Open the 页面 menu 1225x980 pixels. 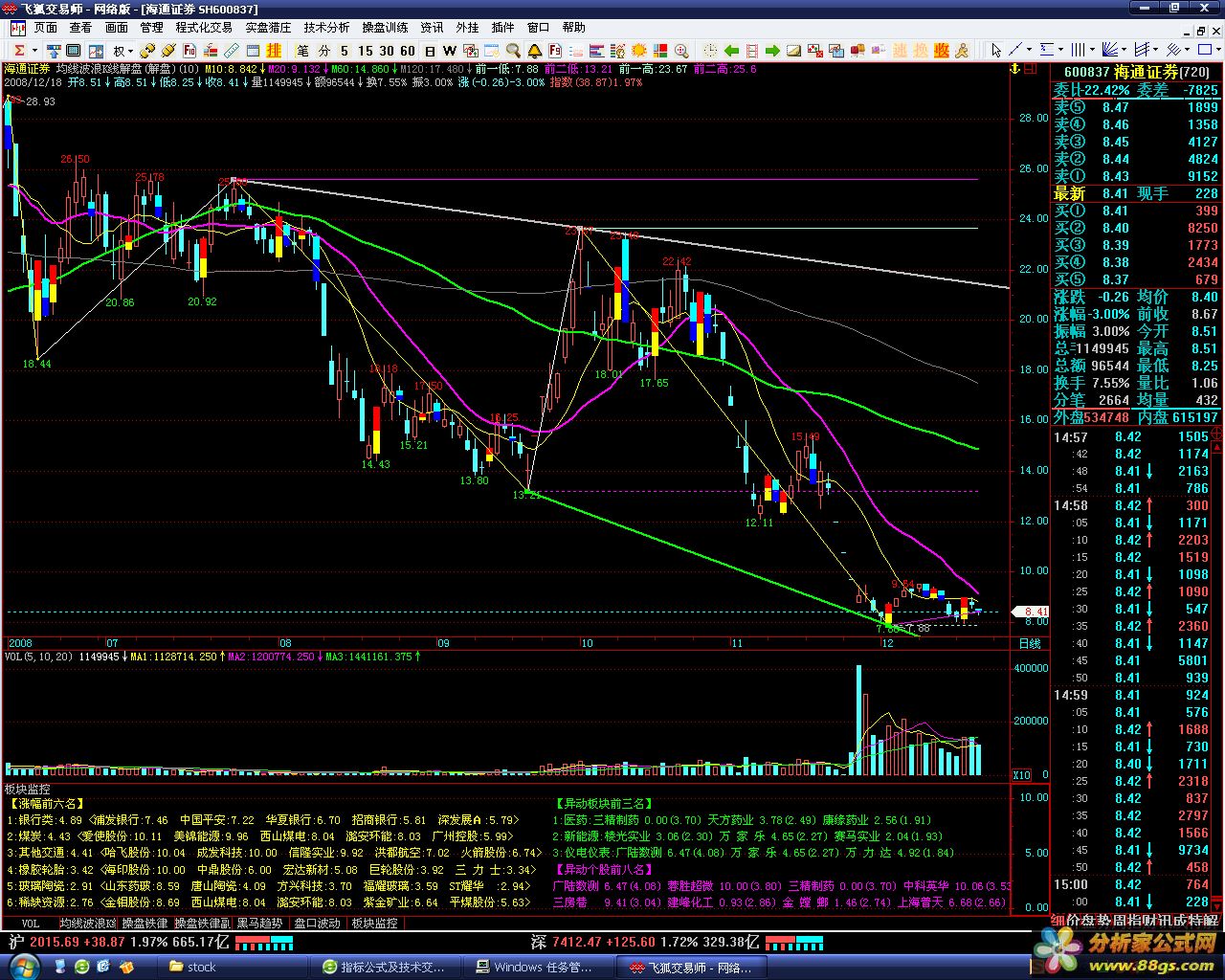pos(46,27)
